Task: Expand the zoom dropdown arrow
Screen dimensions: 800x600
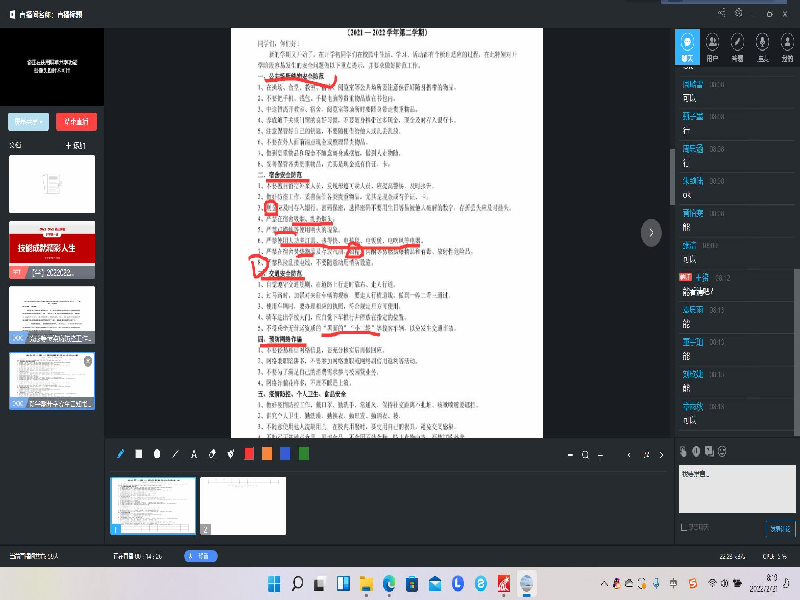Action: click(599, 455)
